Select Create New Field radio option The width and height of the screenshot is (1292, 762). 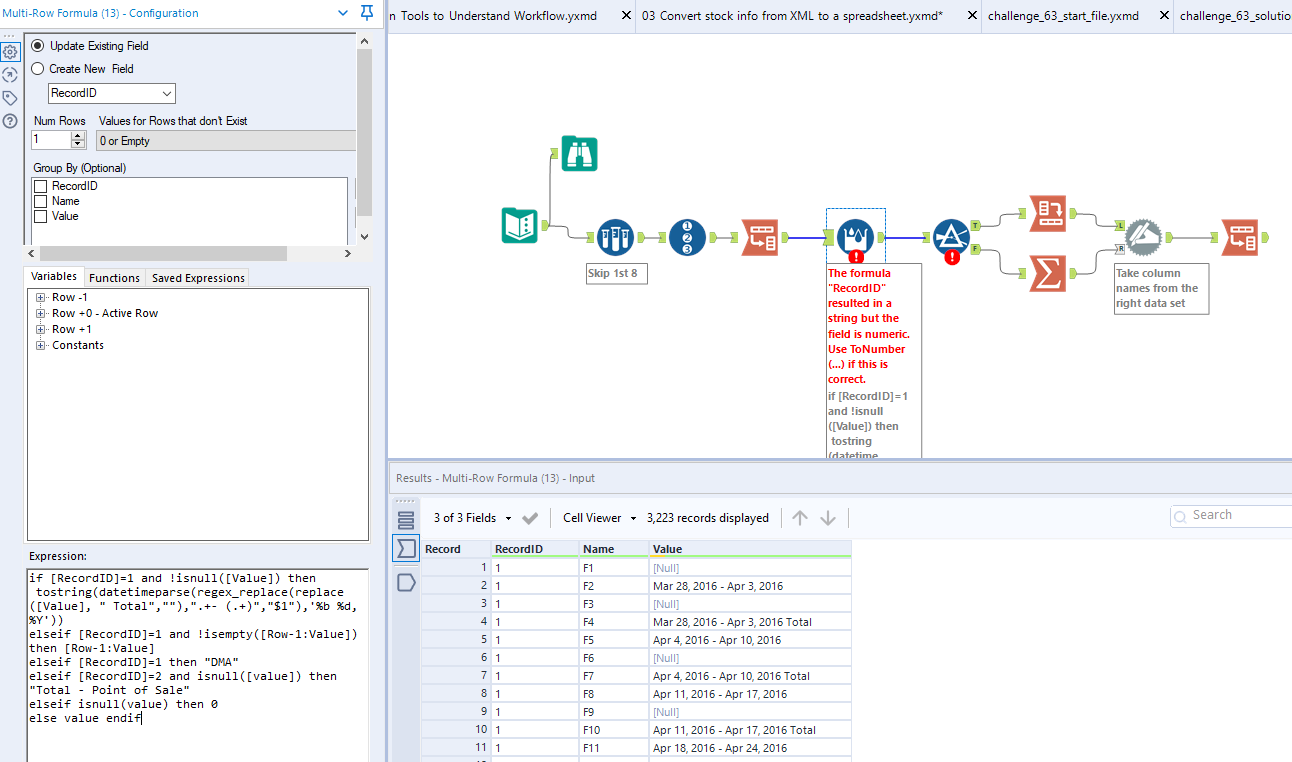coord(38,69)
